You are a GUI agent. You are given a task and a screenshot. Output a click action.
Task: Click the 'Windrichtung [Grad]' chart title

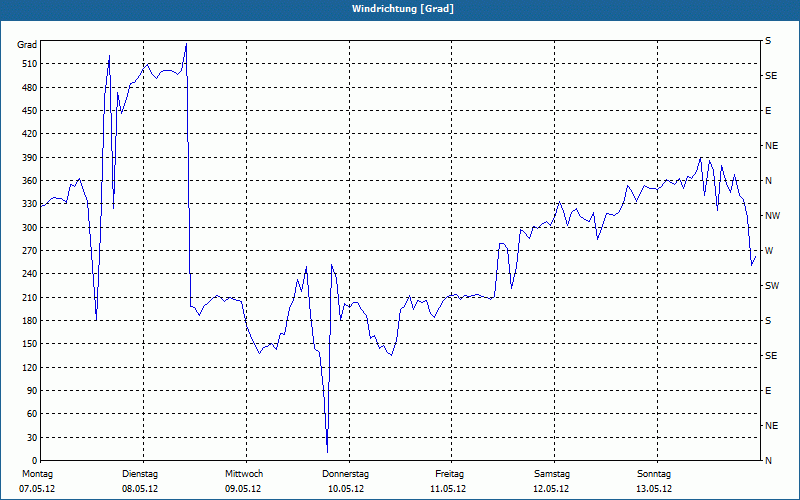coord(403,9)
